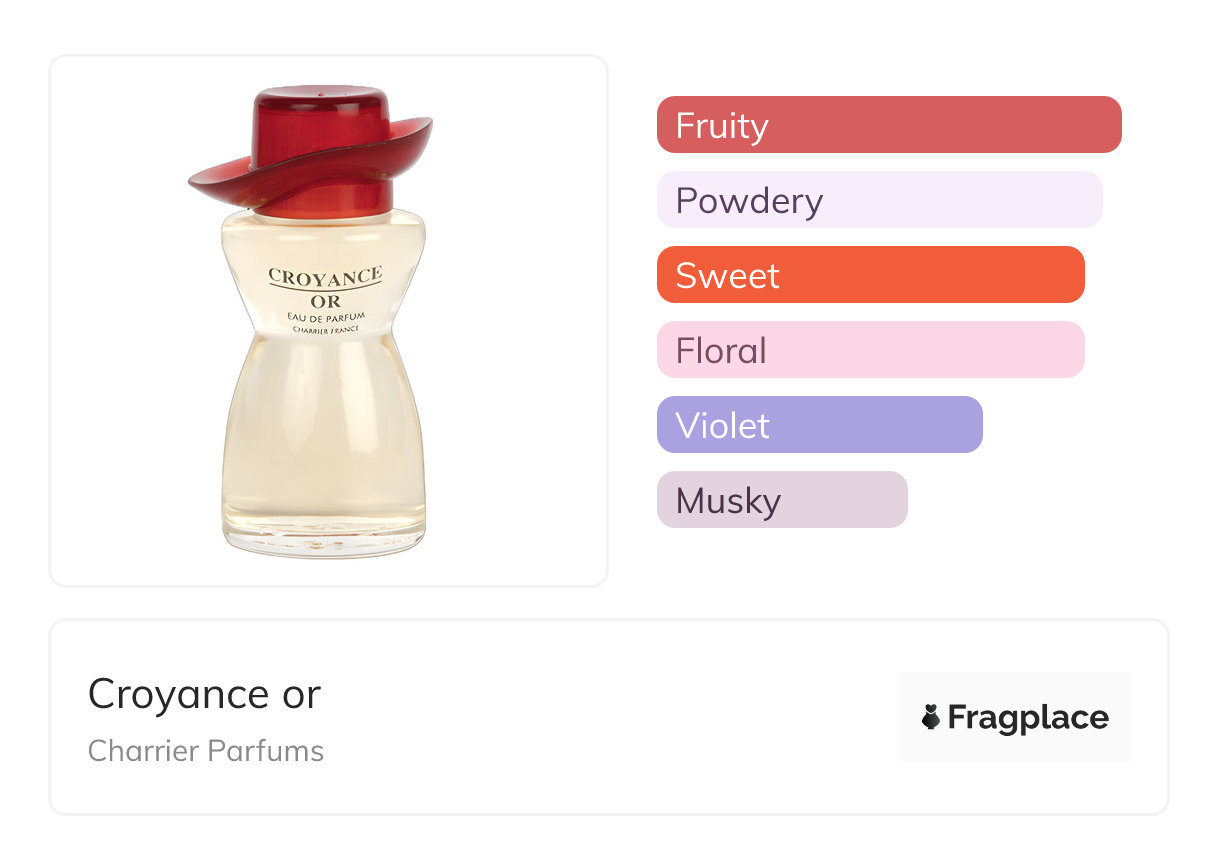Choose the orange Sweet accord bar
The height and width of the screenshot is (864, 1218).
pyautogui.click(x=870, y=275)
